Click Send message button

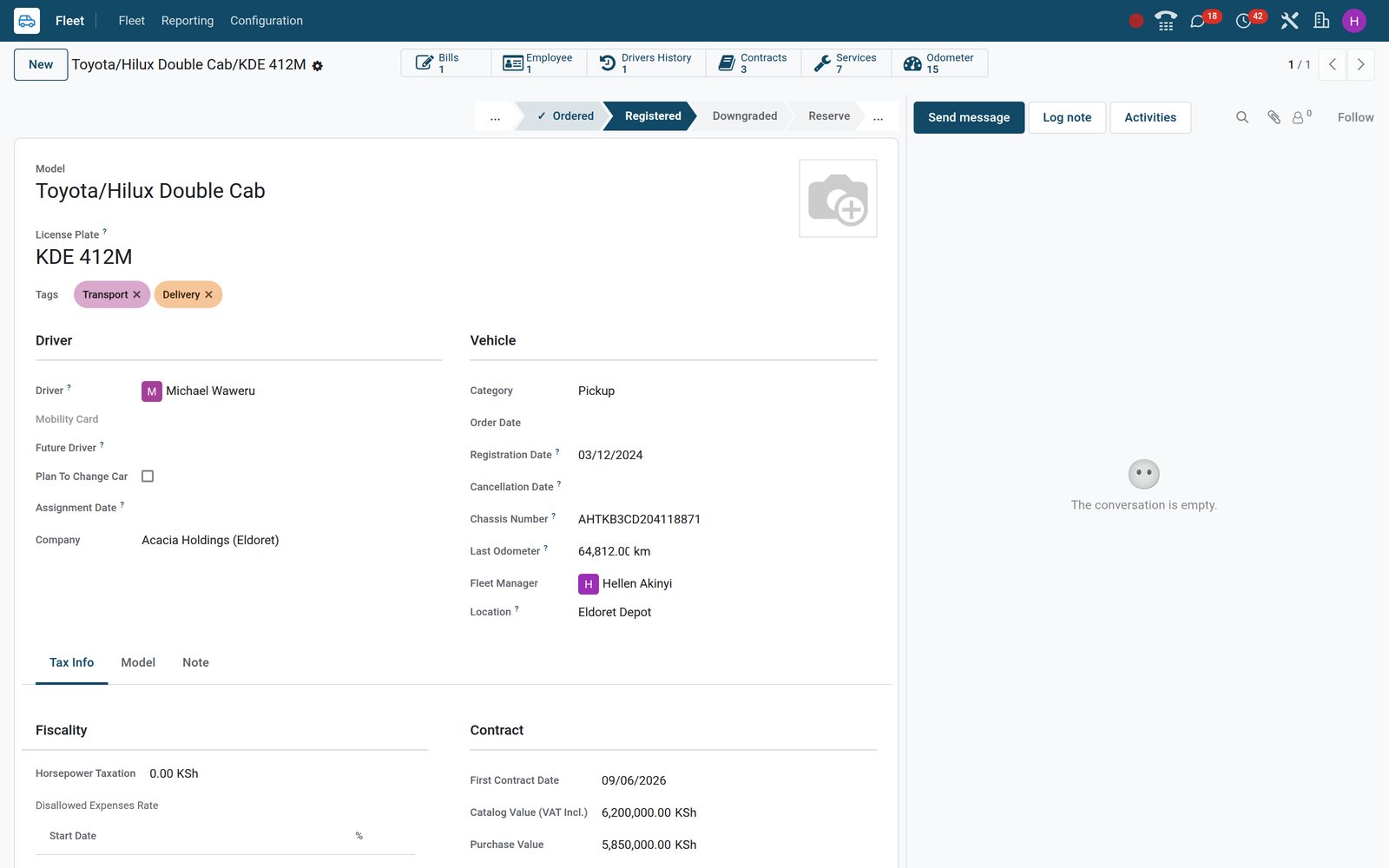[x=969, y=117]
